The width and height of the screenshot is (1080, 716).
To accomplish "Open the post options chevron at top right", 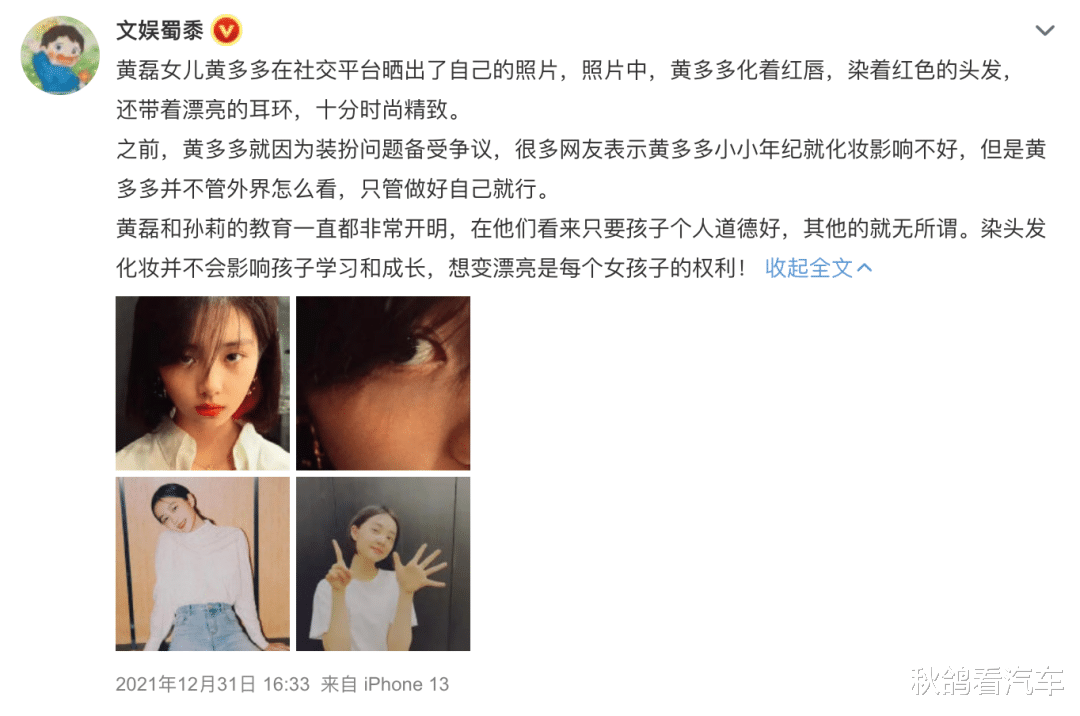I will [x=1045, y=30].
